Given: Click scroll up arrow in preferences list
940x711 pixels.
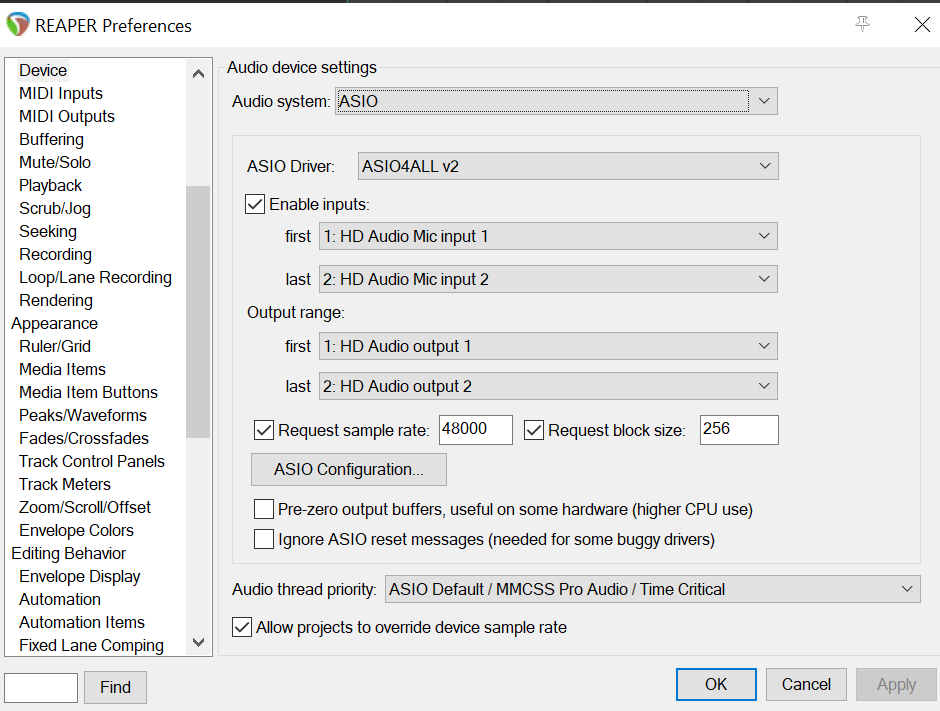Looking at the screenshot, I should coord(198,74).
